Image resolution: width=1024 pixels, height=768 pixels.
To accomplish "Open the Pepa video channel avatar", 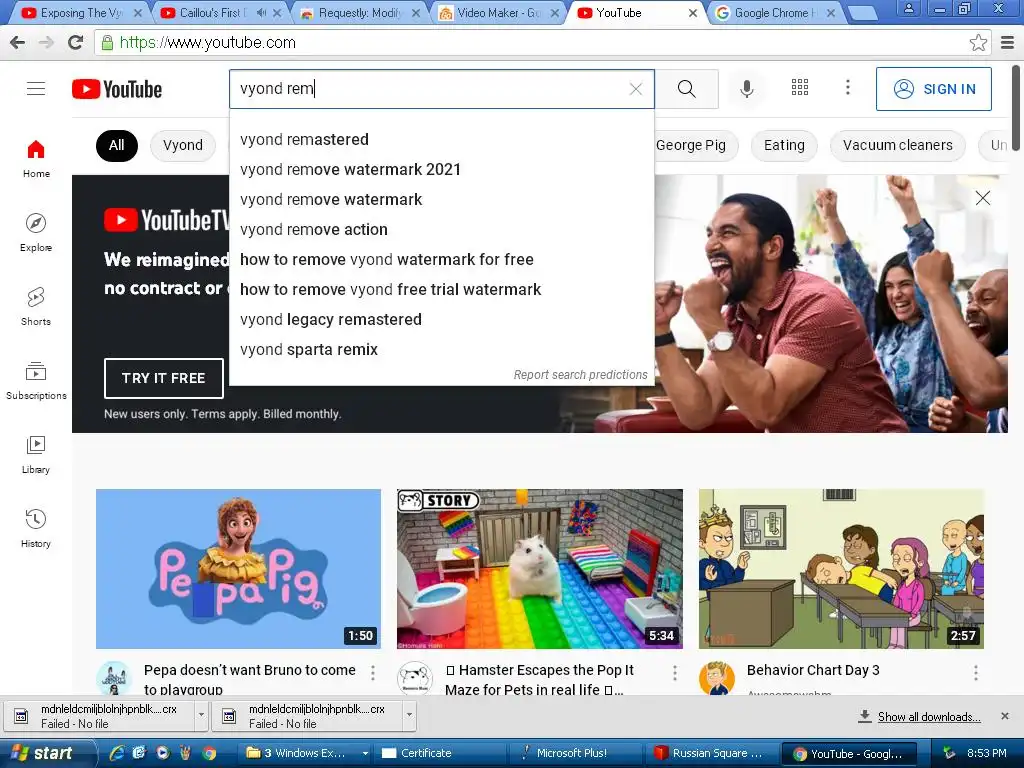I will [114, 678].
